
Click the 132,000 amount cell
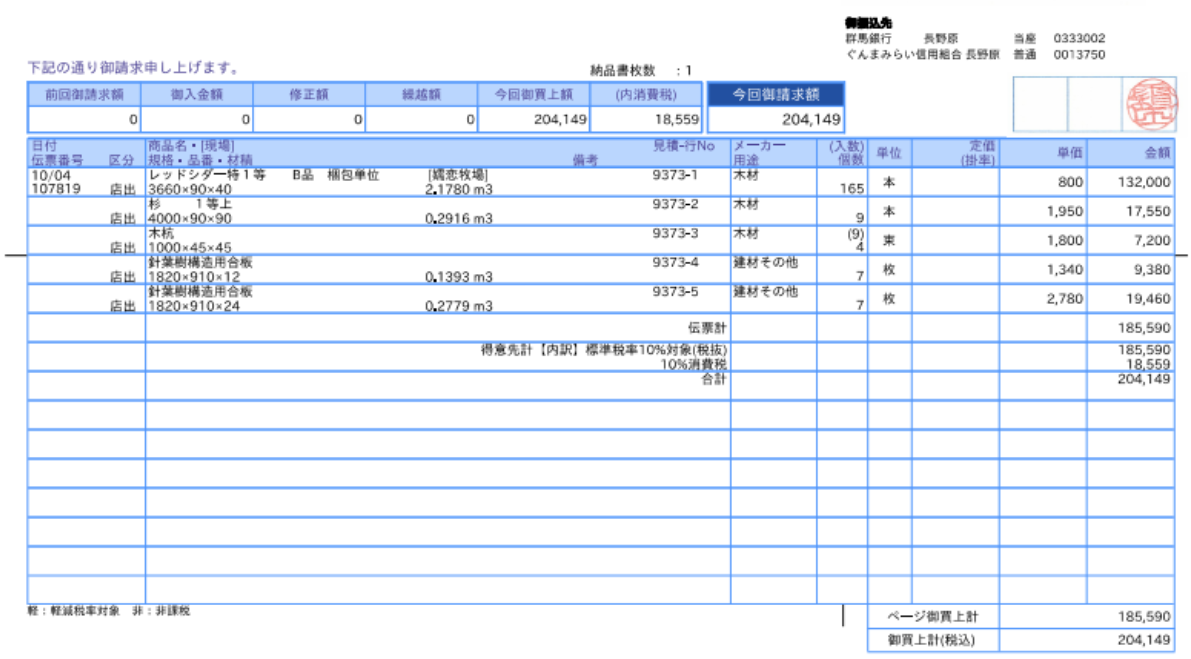1143,183
